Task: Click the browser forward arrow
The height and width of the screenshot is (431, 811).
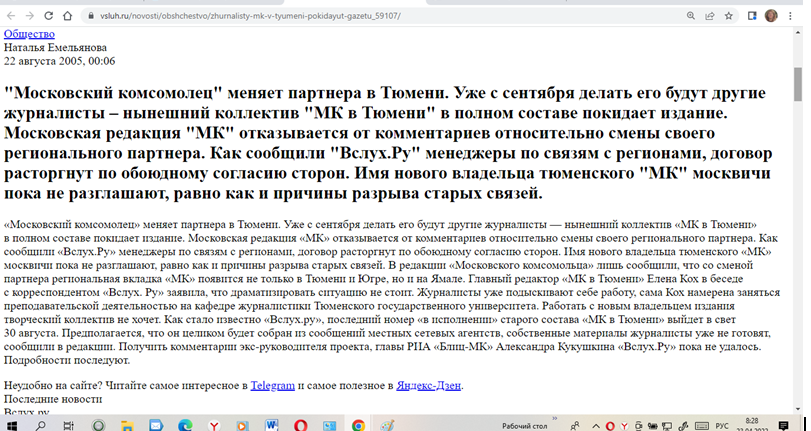Action: 29,16
